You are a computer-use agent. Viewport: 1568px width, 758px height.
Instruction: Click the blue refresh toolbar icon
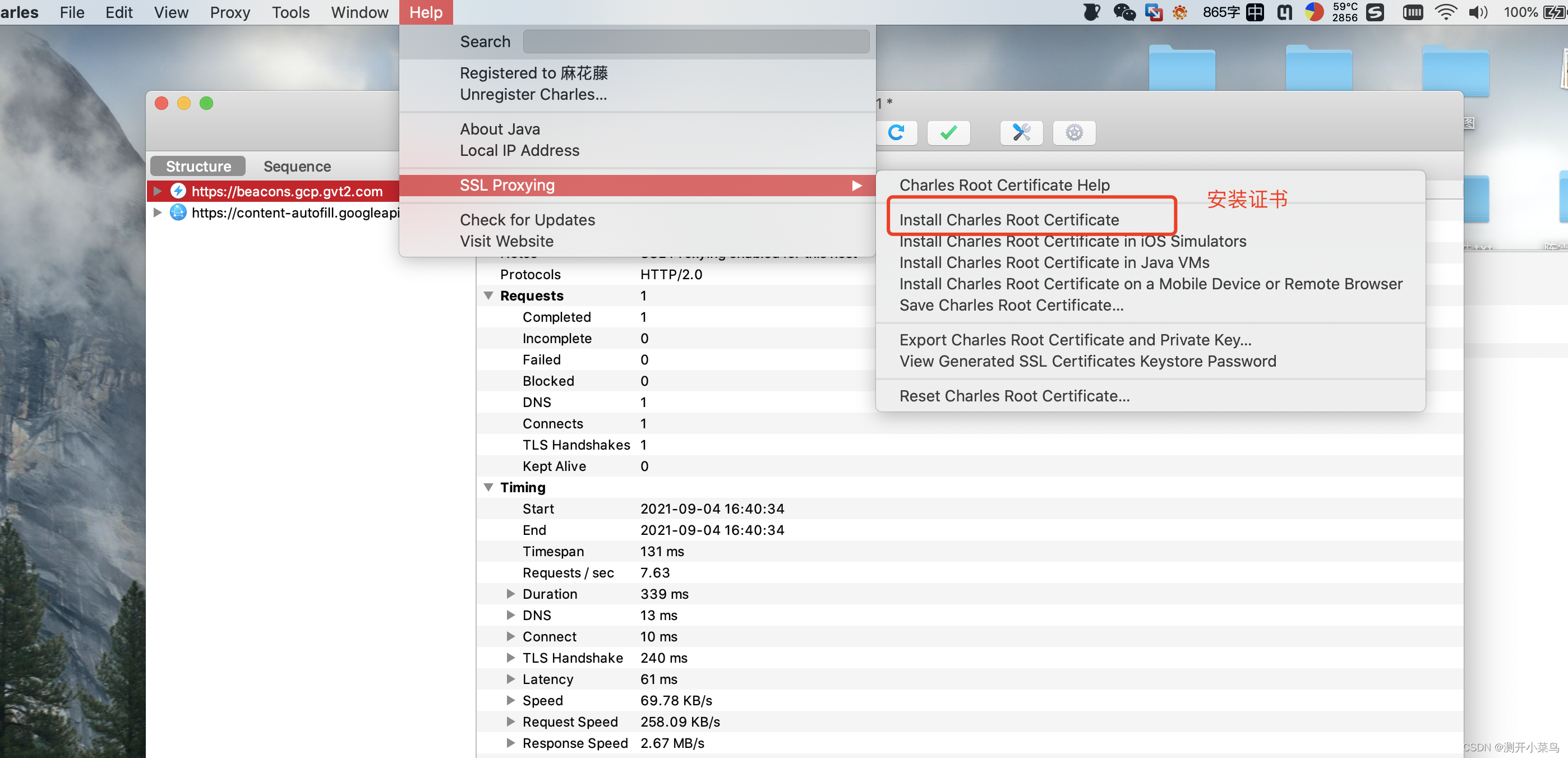pos(896,133)
